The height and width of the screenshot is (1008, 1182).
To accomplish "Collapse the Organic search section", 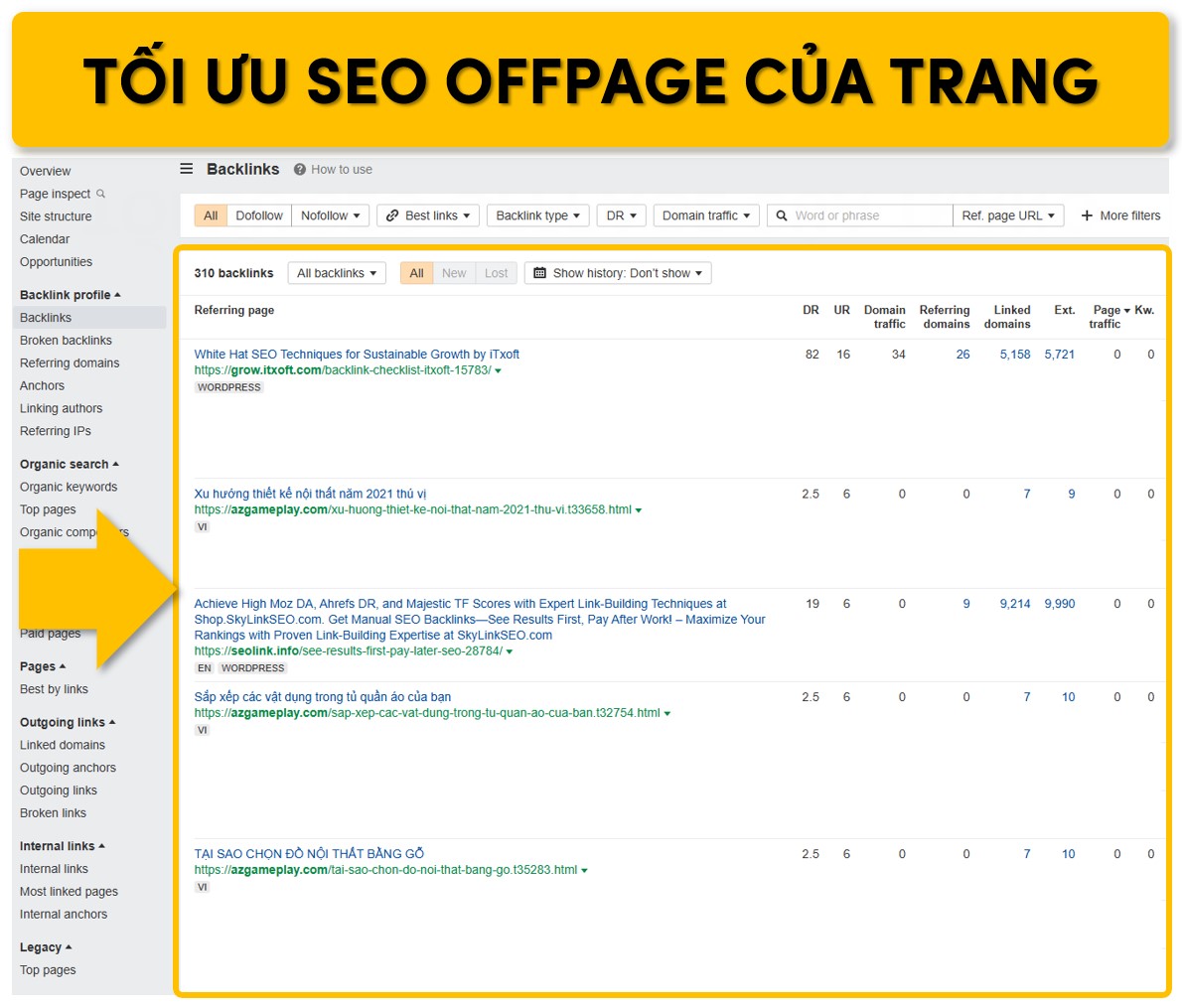I will pos(70,465).
